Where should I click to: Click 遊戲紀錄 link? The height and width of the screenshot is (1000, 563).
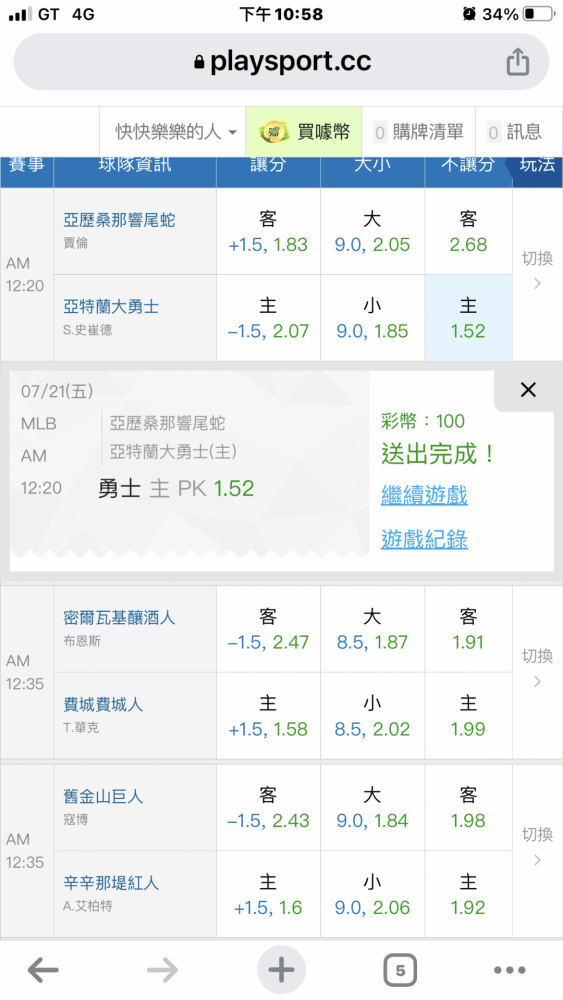424,540
